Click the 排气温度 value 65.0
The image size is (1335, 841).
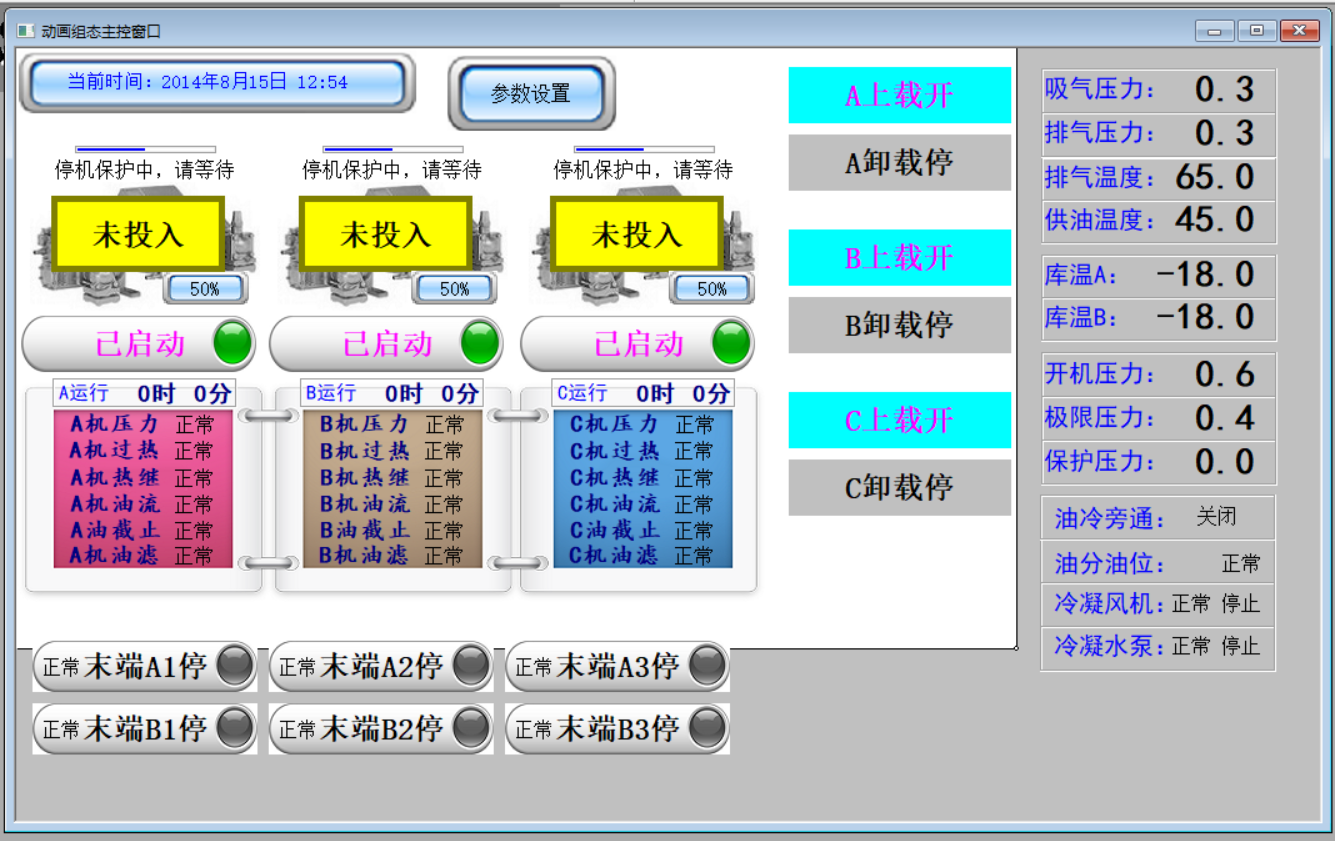pyautogui.click(x=1215, y=177)
